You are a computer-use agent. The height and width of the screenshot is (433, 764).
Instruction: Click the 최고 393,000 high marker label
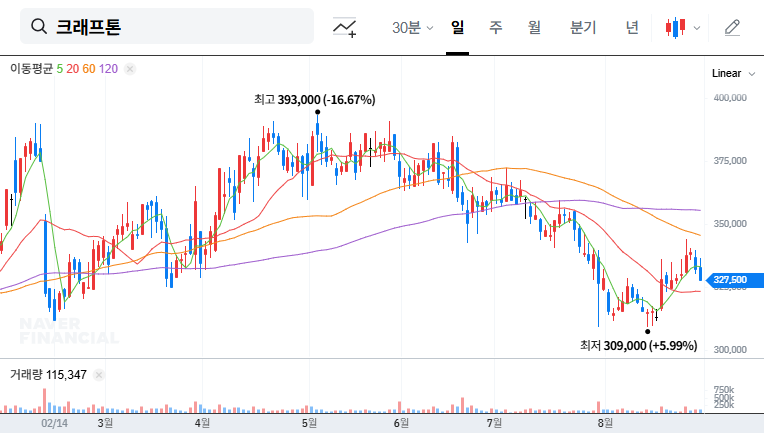pyautogui.click(x=314, y=100)
